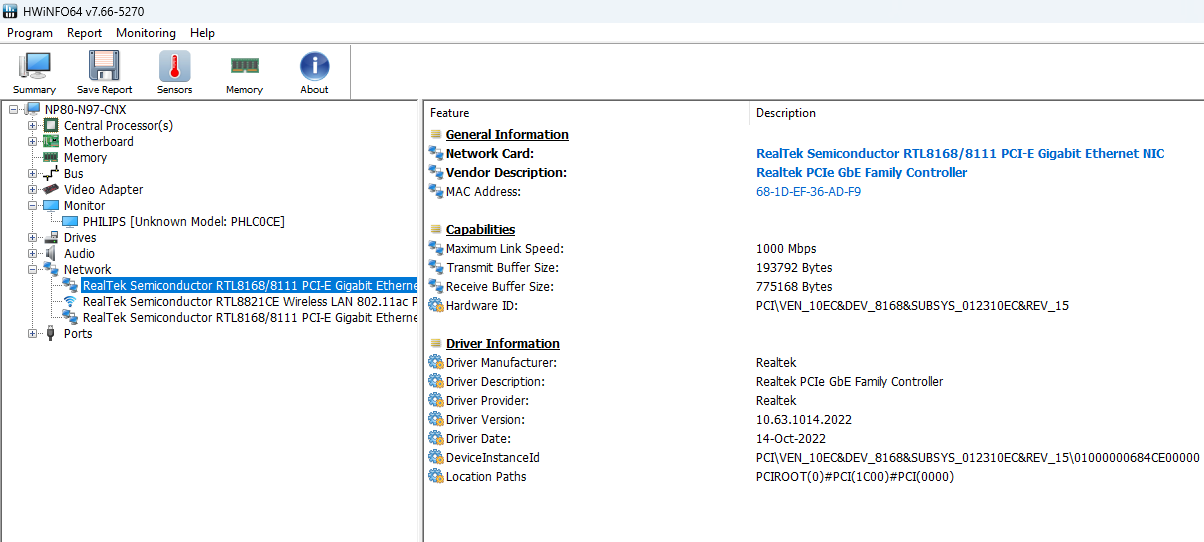Click the HWiNFO64 title bar app icon
Image resolution: width=1204 pixels, height=542 pixels.
[x=11, y=9]
